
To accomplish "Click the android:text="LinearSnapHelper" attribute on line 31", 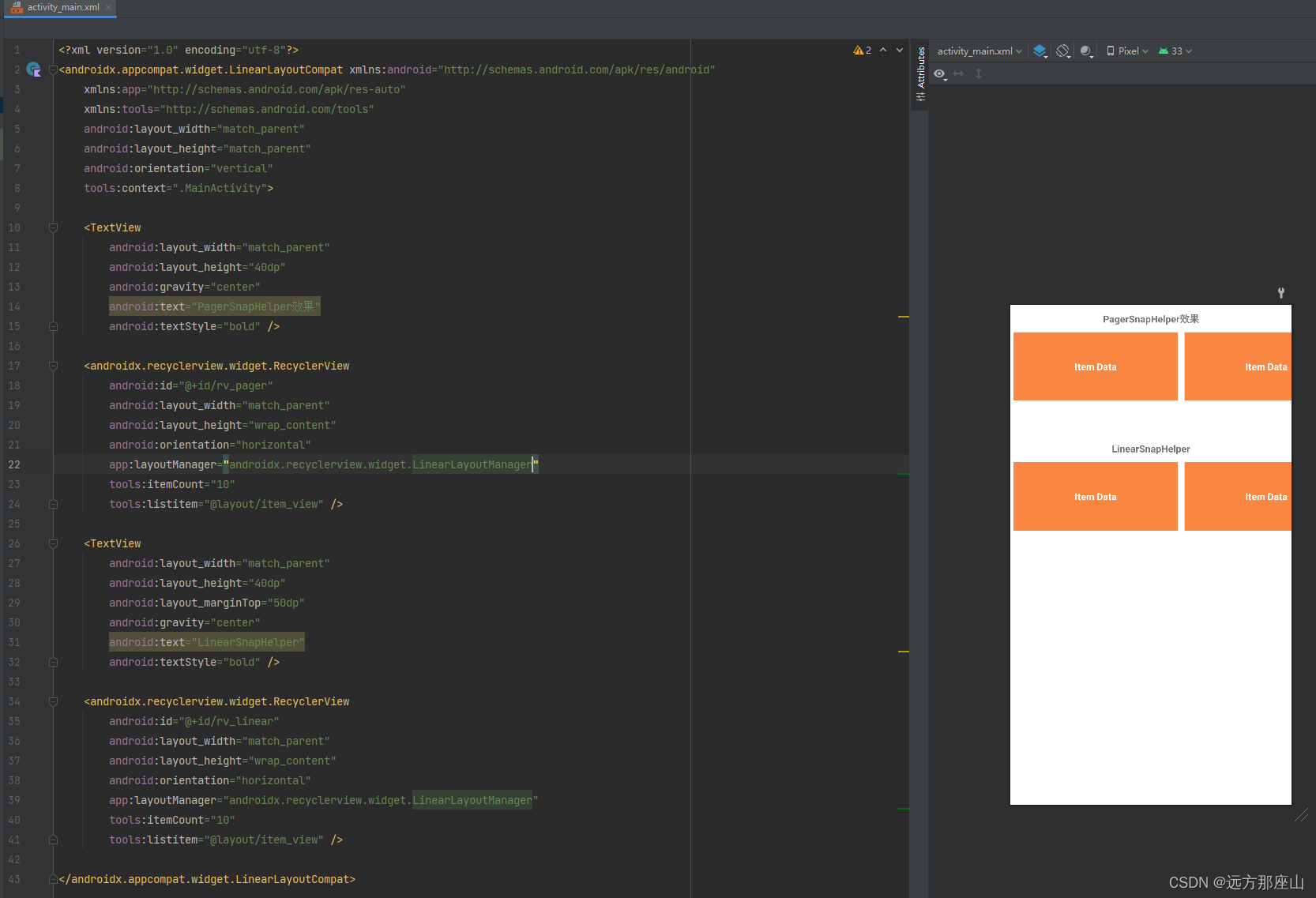I will coord(207,642).
